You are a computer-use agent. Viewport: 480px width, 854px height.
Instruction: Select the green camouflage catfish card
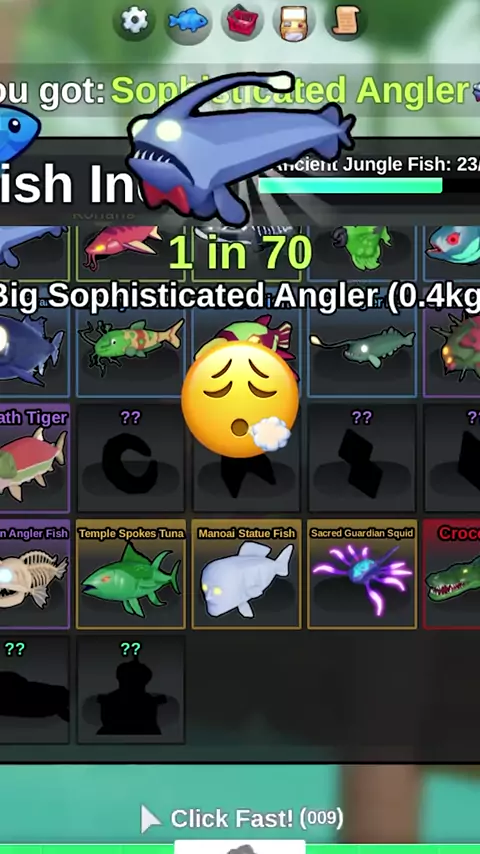click(131, 349)
